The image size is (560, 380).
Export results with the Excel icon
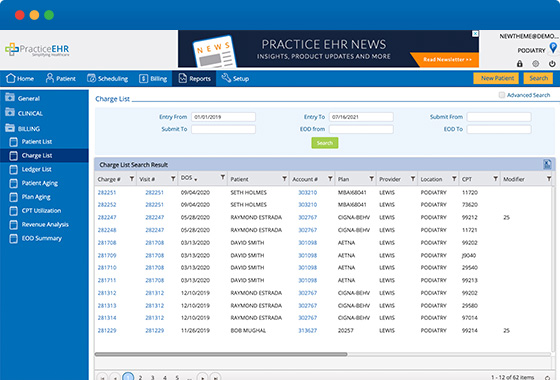547,164
